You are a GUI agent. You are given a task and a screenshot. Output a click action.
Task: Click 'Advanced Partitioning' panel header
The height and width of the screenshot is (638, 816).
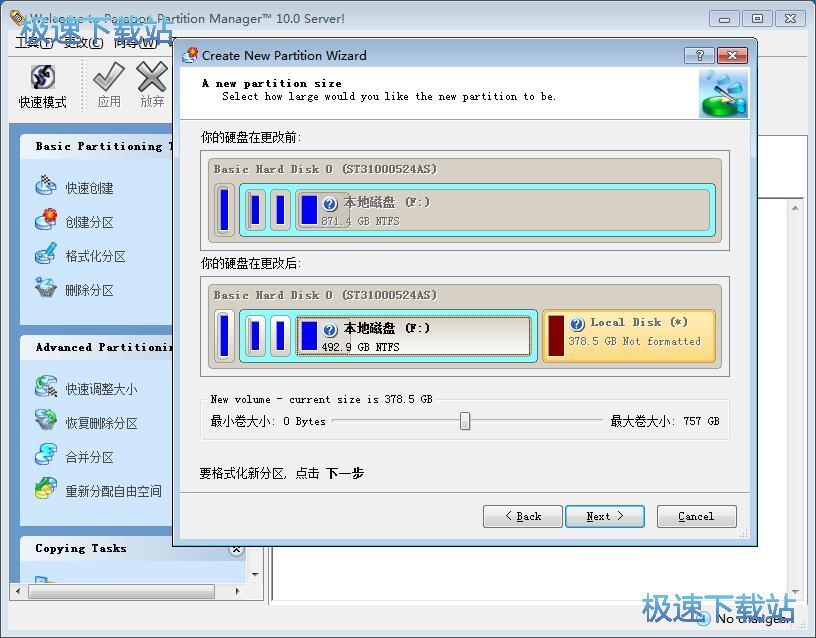[x=96, y=347]
